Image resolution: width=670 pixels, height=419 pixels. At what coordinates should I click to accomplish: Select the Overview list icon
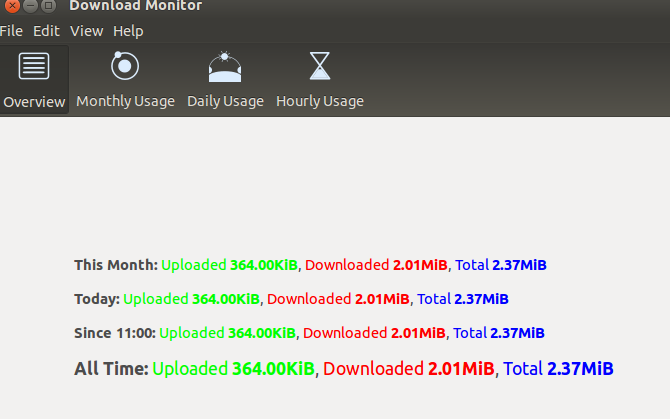click(34, 66)
